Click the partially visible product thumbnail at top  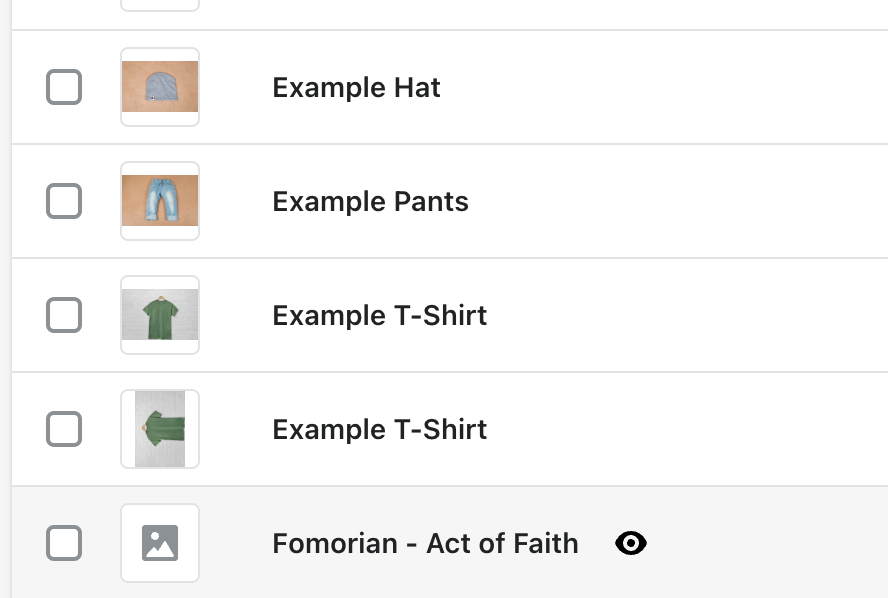click(159, 5)
